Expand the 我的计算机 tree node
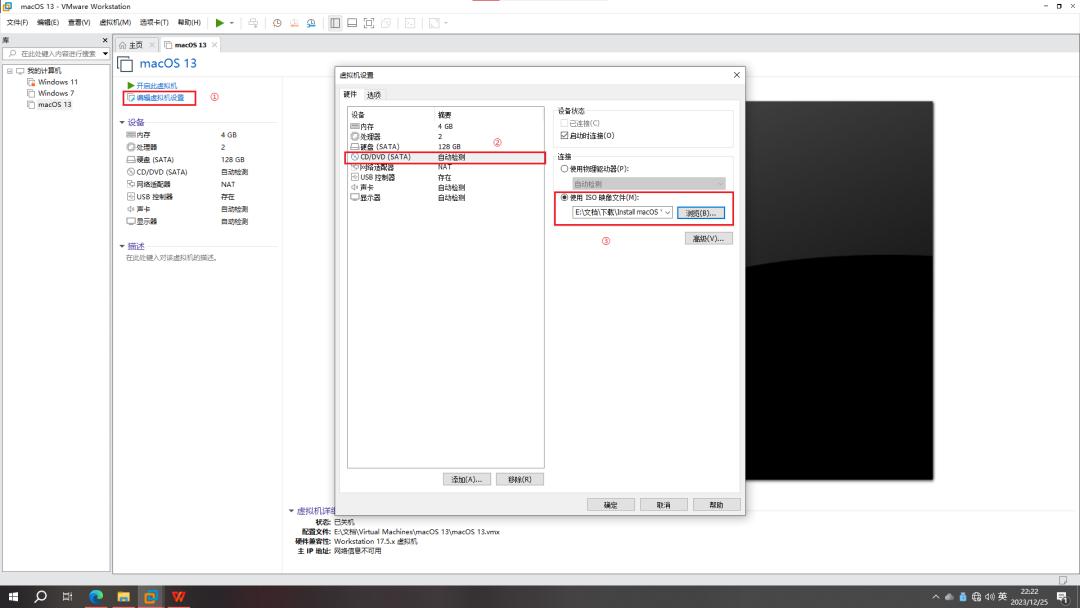This screenshot has height=608, width=1080. pos(8,70)
